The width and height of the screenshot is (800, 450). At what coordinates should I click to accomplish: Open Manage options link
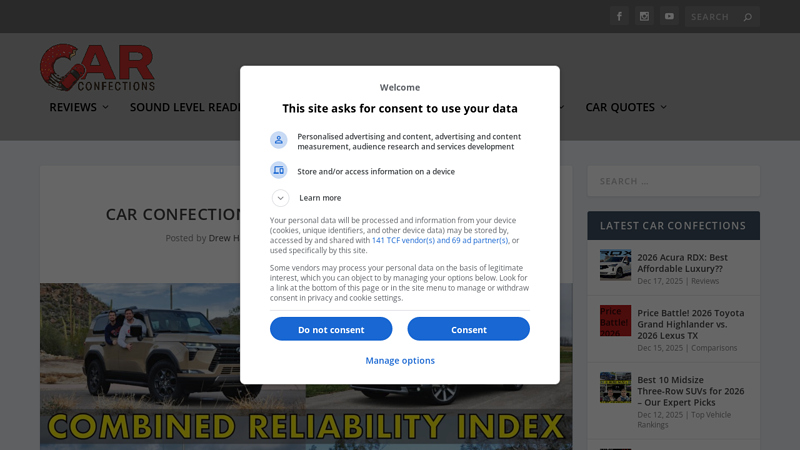coord(400,360)
